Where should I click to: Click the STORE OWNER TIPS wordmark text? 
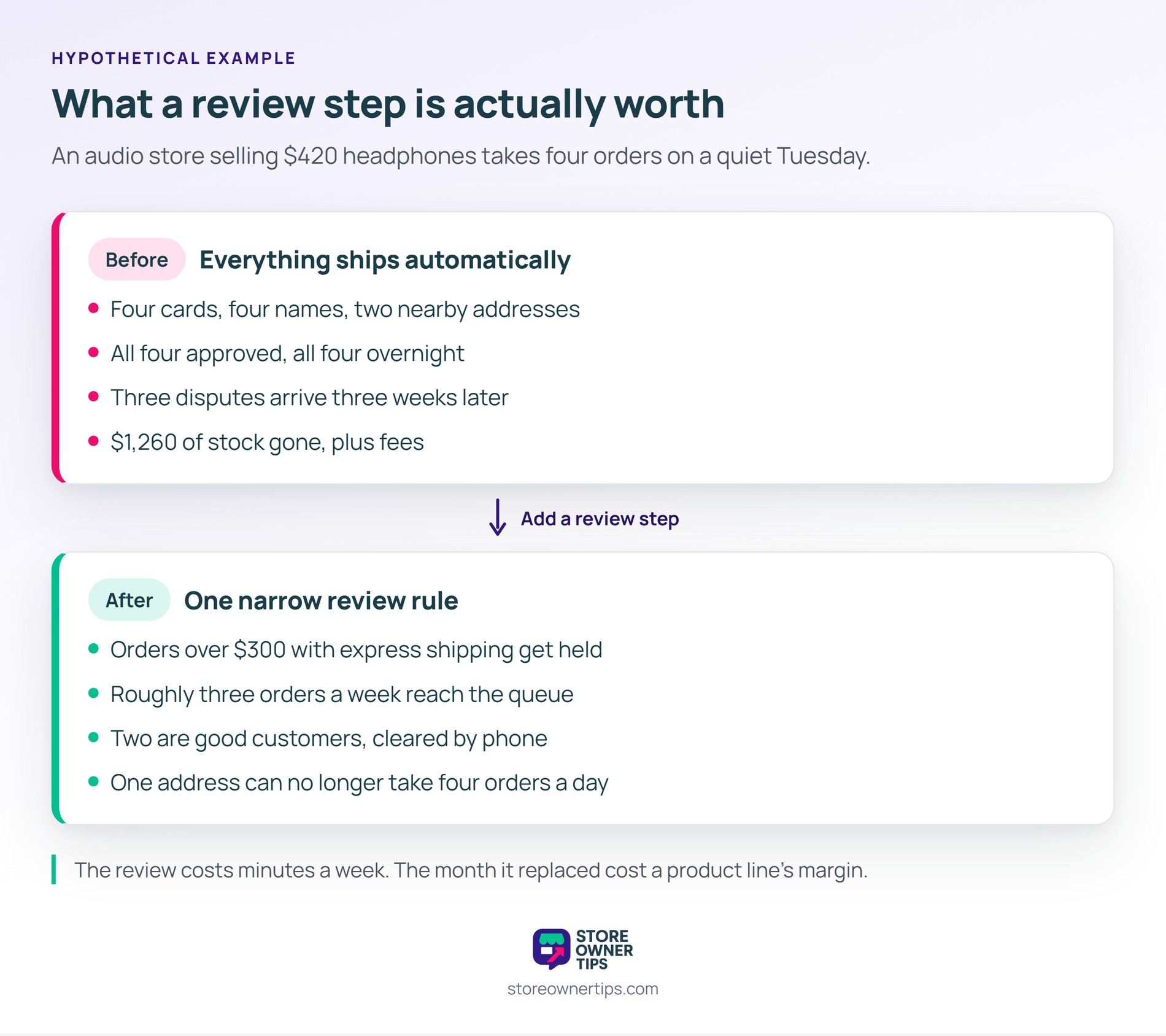[x=604, y=949]
